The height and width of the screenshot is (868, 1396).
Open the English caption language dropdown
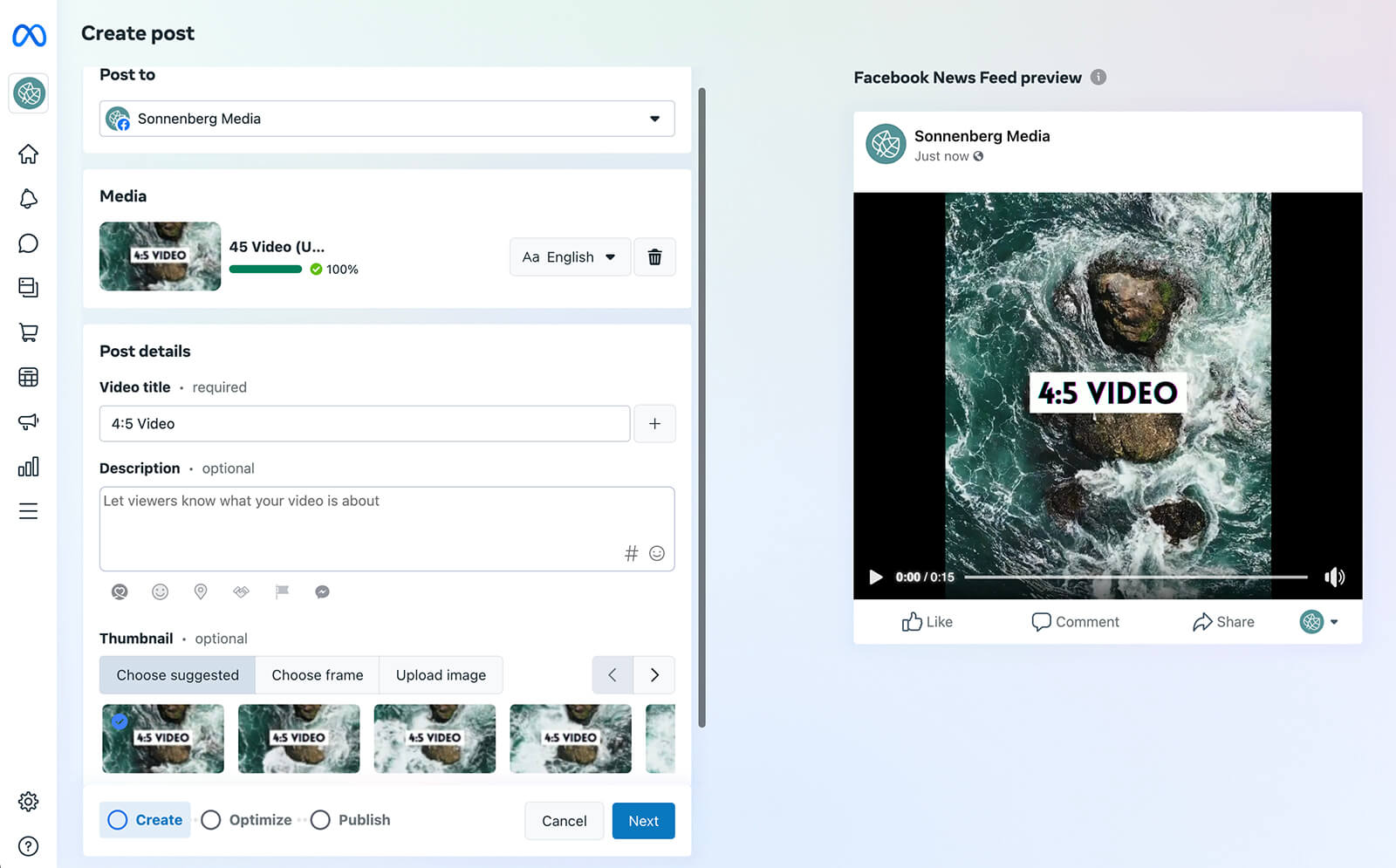[x=570, y=257]
